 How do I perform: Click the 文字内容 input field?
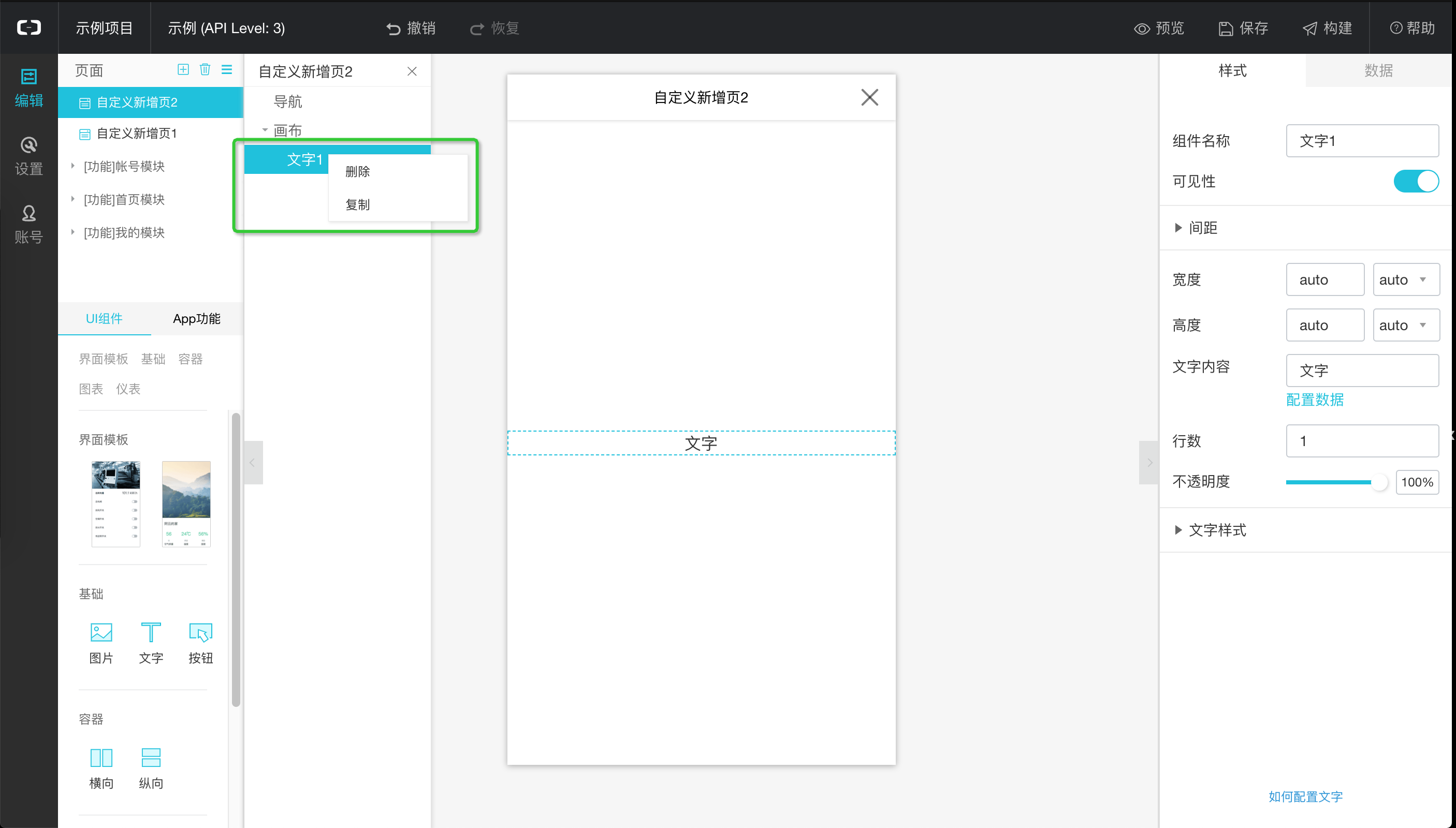click(x=1362, y=370)
